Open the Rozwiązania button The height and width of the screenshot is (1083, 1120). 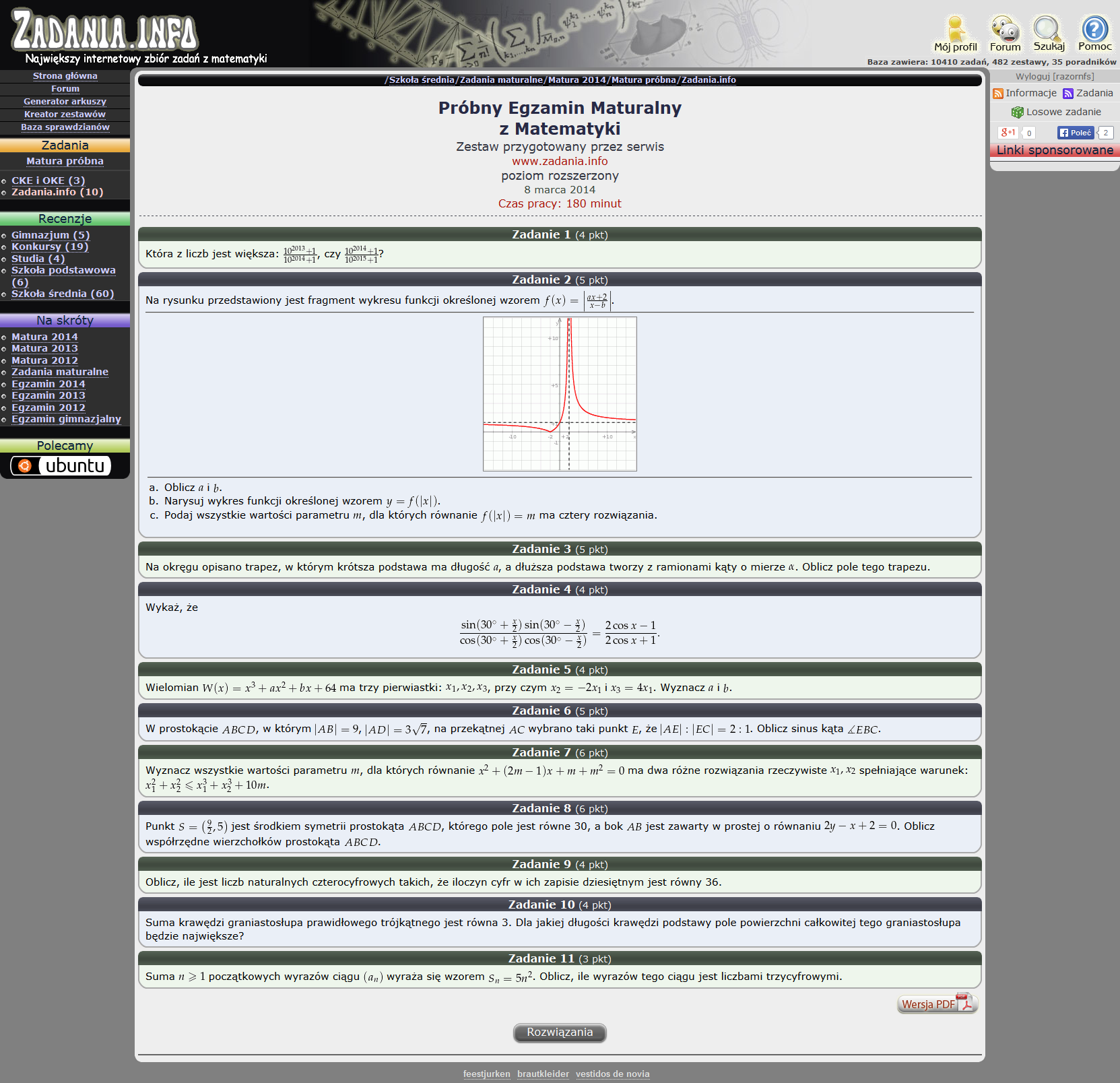560,1032
